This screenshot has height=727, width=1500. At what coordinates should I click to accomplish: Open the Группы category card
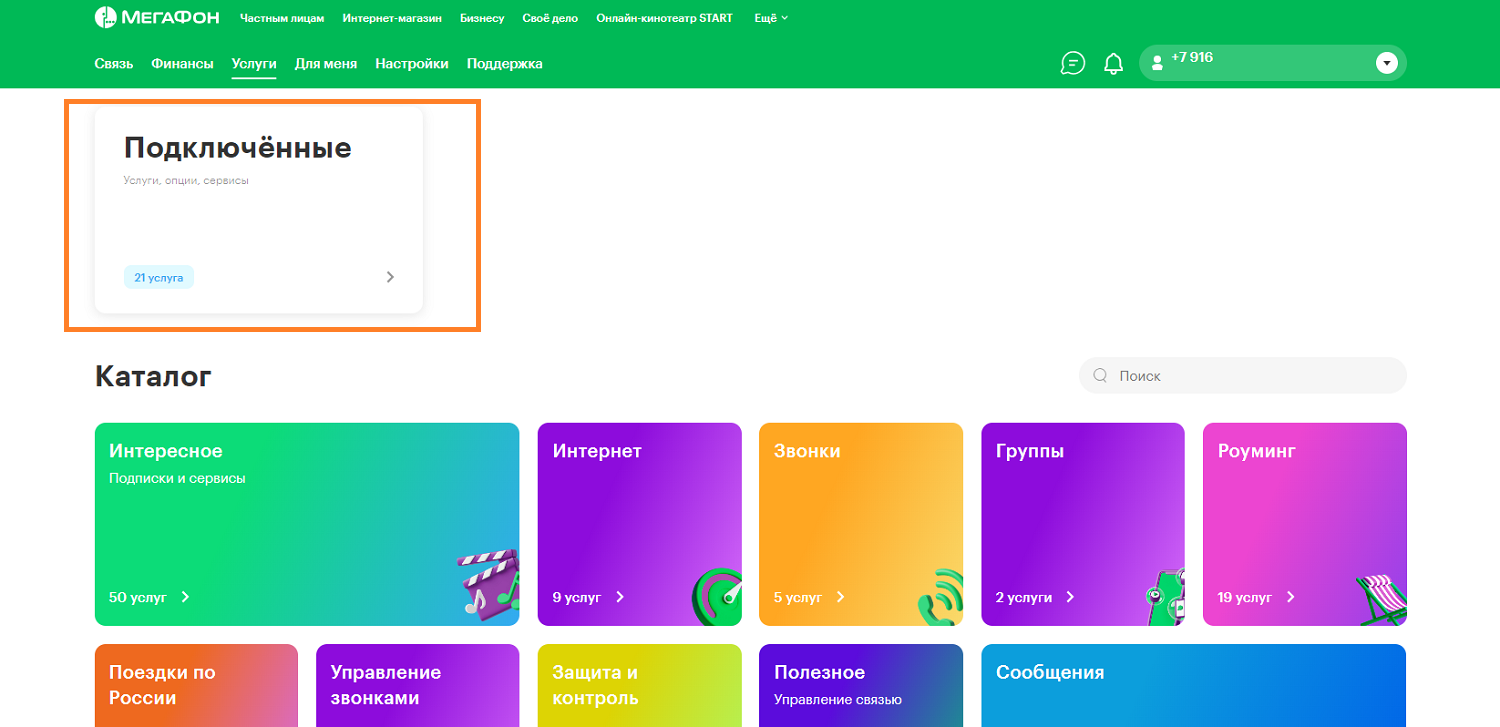[x=1083, y=524]
